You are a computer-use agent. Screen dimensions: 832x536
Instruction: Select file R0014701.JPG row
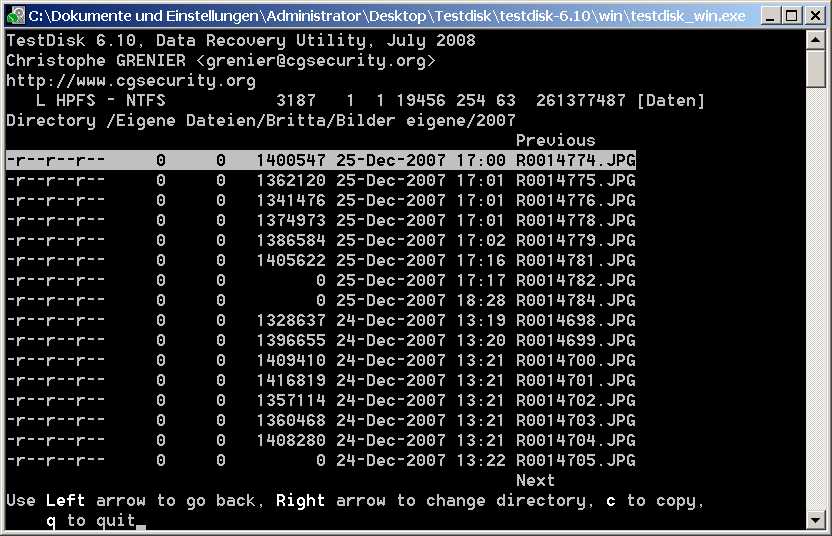pyautogui.click(x=321, y=381)
